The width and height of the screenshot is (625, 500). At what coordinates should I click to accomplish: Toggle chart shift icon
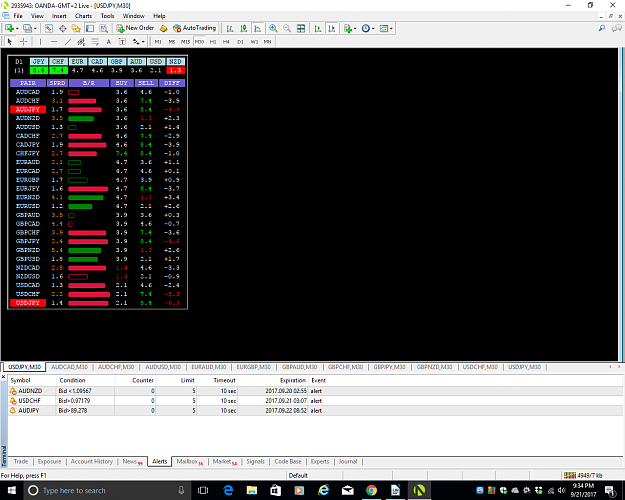(331, 28)
